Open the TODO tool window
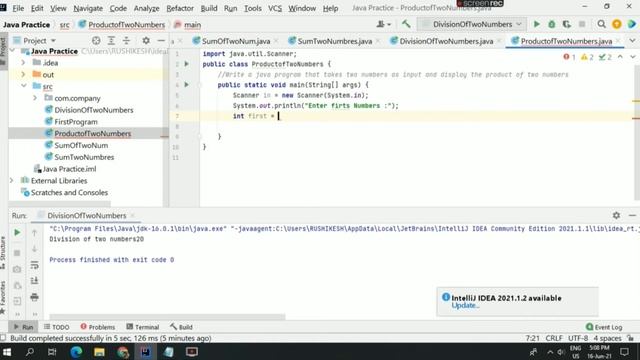 (56, 327)
